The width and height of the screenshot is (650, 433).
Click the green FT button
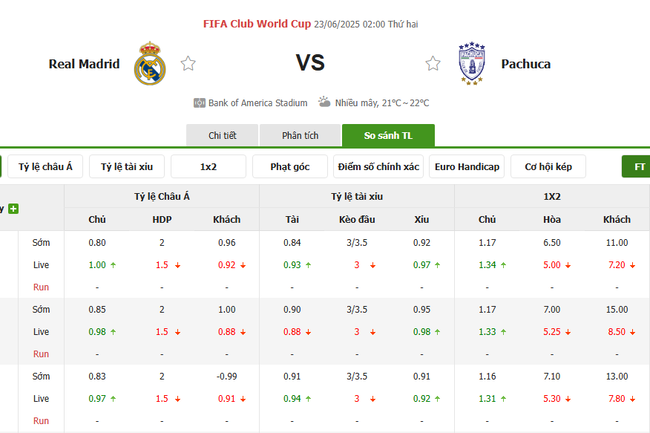tap(637, 167)
